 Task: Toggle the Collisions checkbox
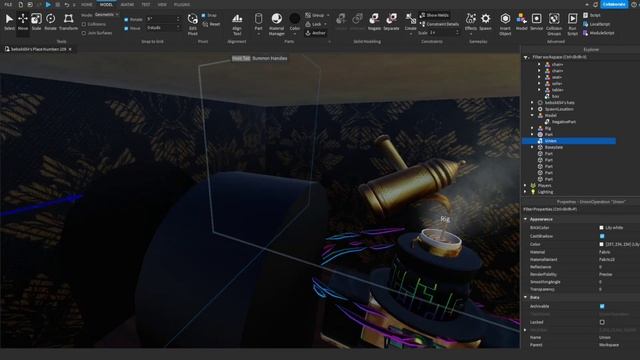coord(84,24)
